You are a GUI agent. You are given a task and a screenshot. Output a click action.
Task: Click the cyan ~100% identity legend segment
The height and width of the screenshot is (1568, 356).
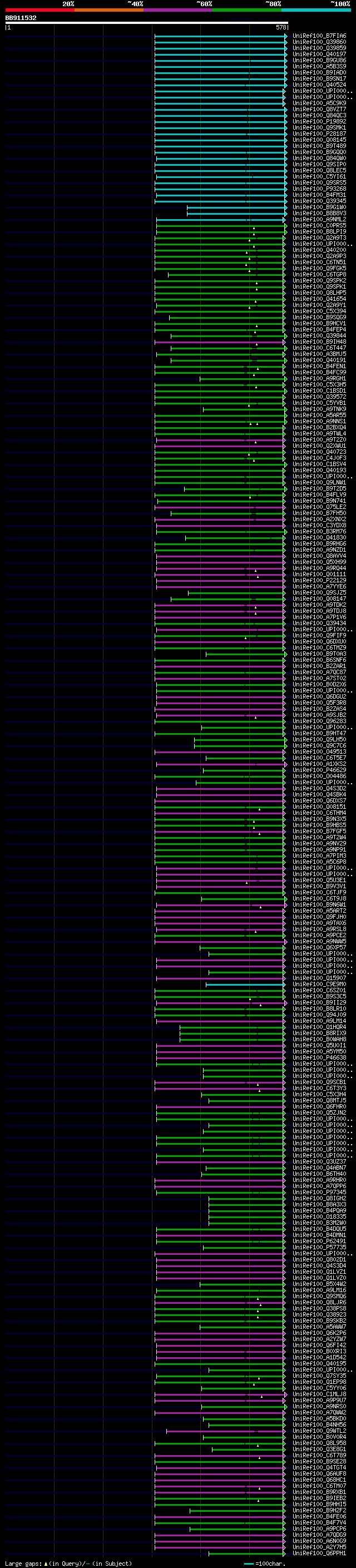pyautogui.click(x=316, y=10)
